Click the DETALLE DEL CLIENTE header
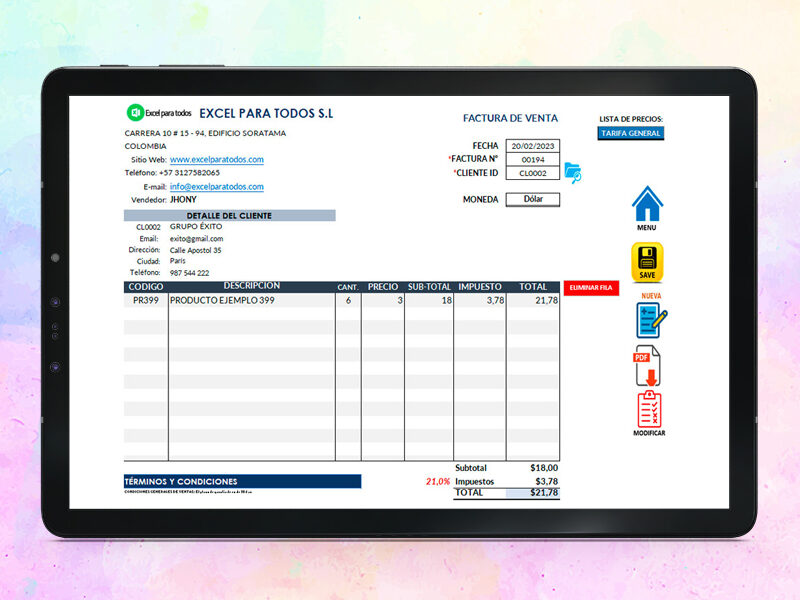 [230, 215]
